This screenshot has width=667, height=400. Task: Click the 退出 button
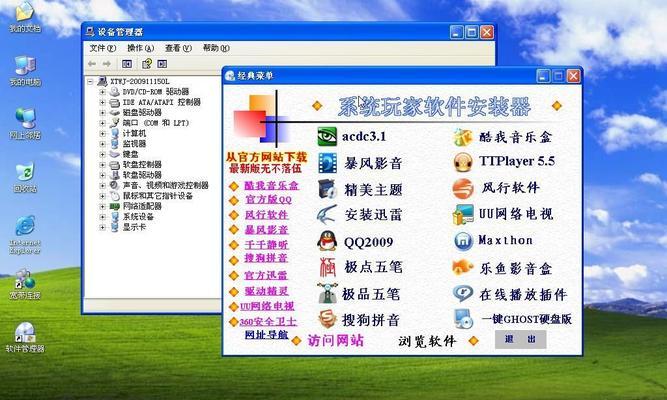click(520, 339)
